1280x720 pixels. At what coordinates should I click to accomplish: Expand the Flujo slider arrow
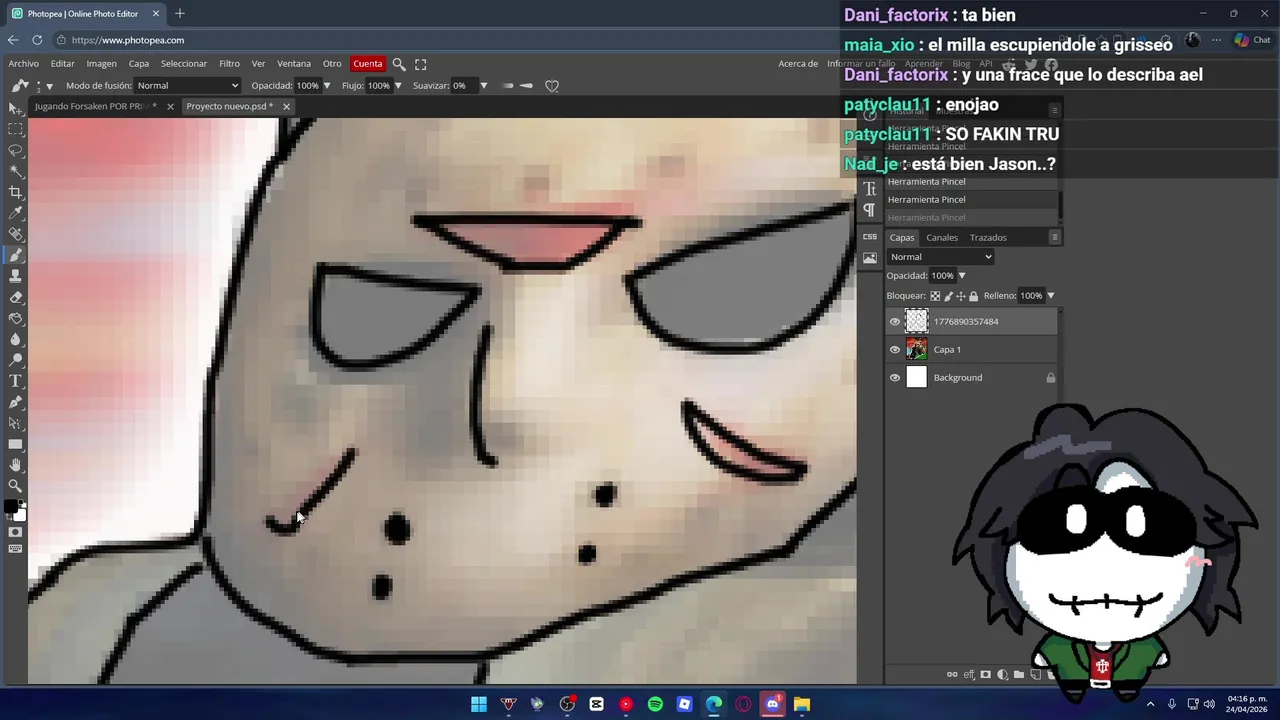point(398,86)
